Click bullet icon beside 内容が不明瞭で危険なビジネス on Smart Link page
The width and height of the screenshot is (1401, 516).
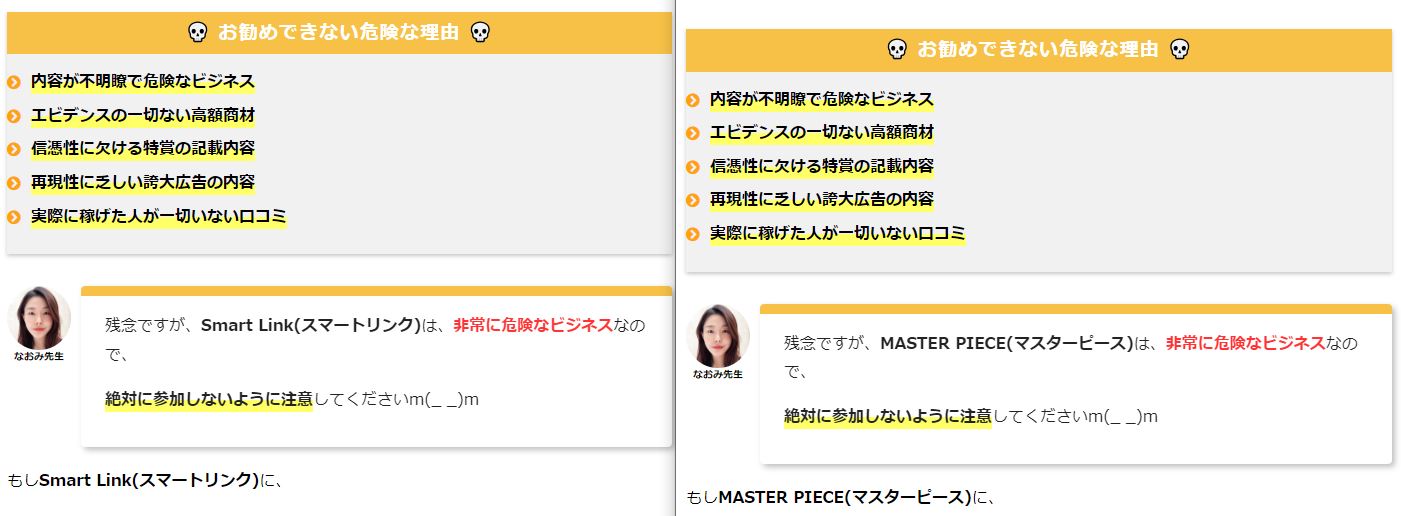coord(14,82)
